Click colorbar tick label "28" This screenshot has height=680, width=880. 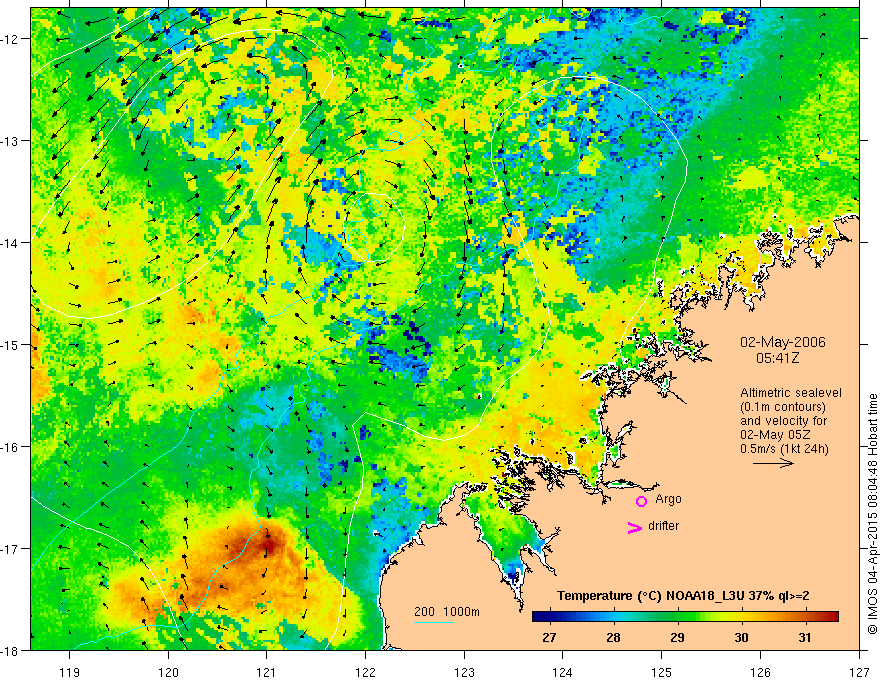click(613, 637)
